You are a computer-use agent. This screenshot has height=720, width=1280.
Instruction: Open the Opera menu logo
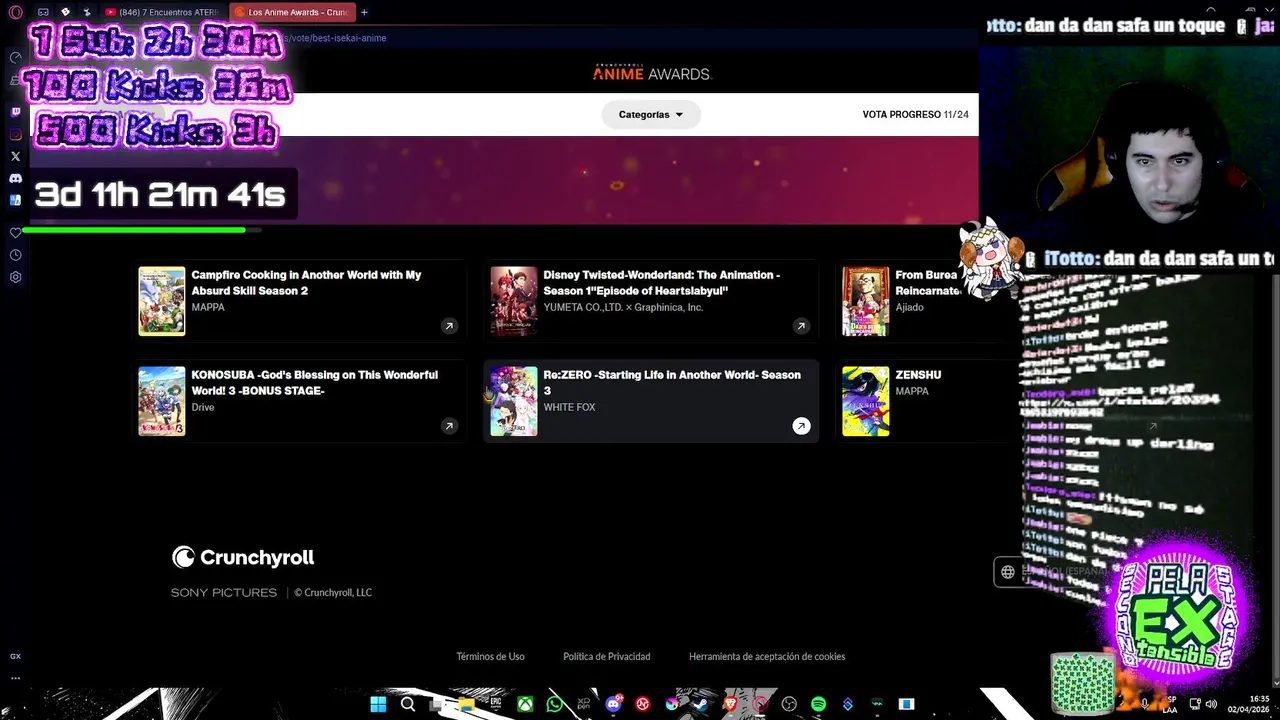tap(15, 13)
